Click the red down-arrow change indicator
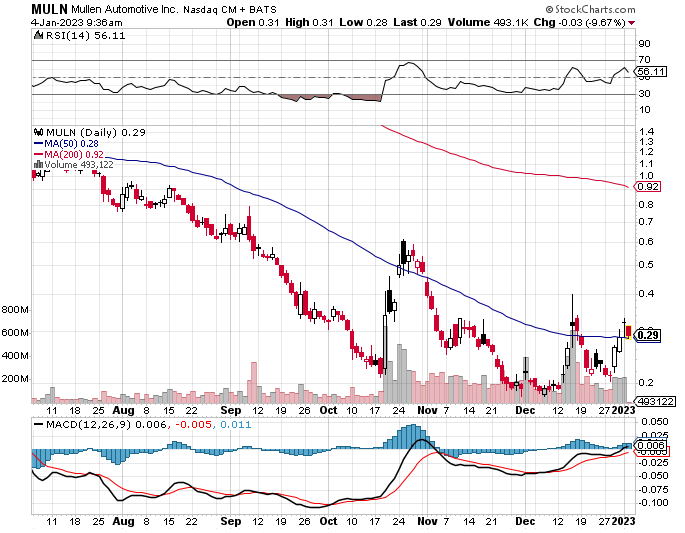 pos(632,23)
